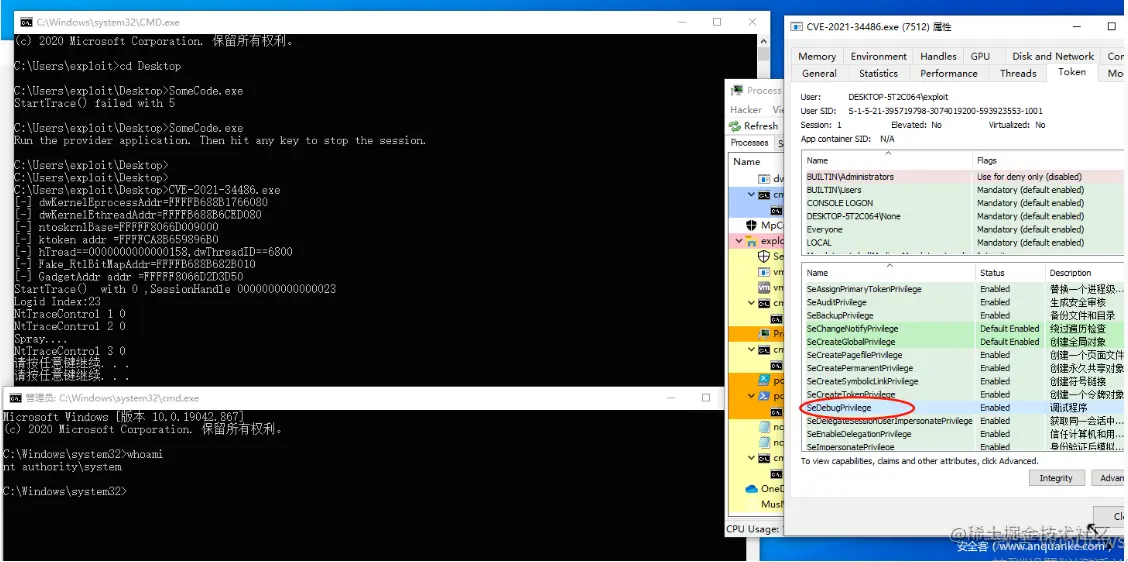Select the SeCreateTokenPrivilege row

tap(963, 394)
